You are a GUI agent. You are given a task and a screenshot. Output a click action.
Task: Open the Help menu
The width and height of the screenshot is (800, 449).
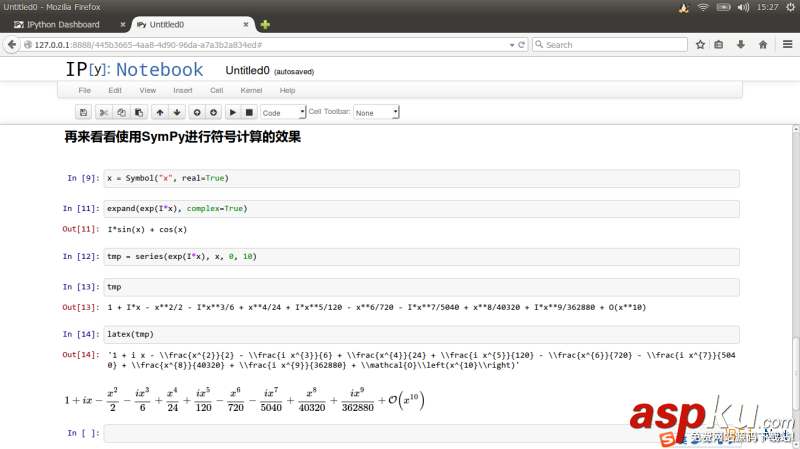[287, 90]
